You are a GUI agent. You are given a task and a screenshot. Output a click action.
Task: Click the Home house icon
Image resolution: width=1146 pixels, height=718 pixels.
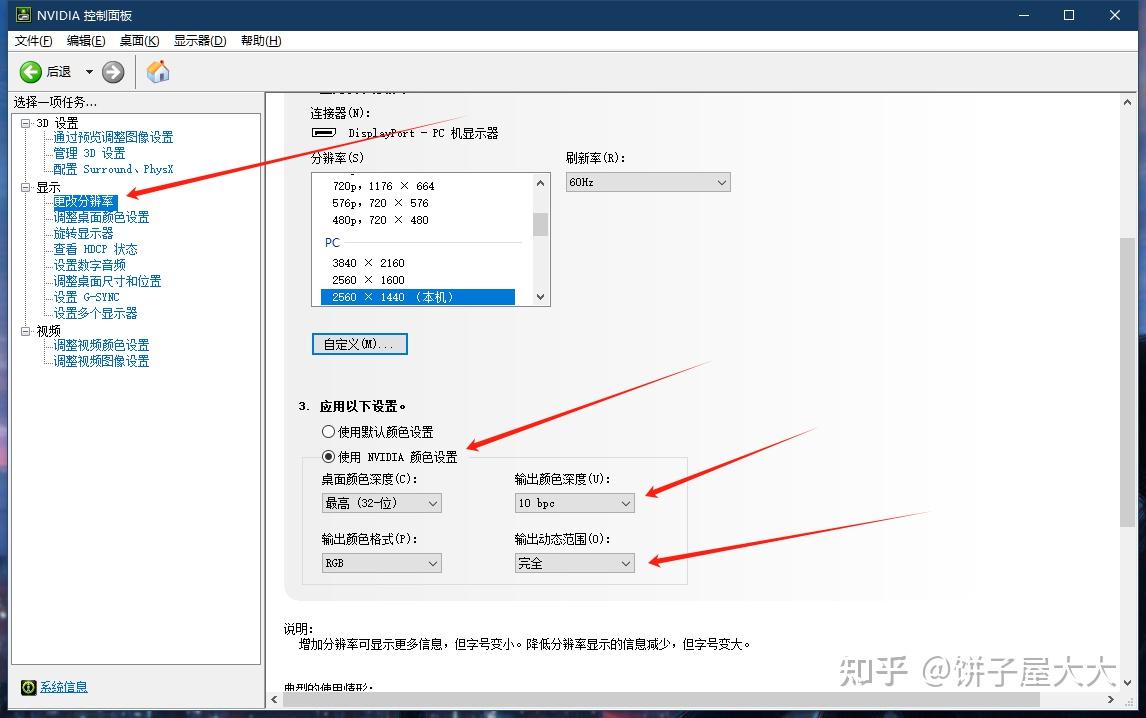pyautogui.click(x=158, y=72)
